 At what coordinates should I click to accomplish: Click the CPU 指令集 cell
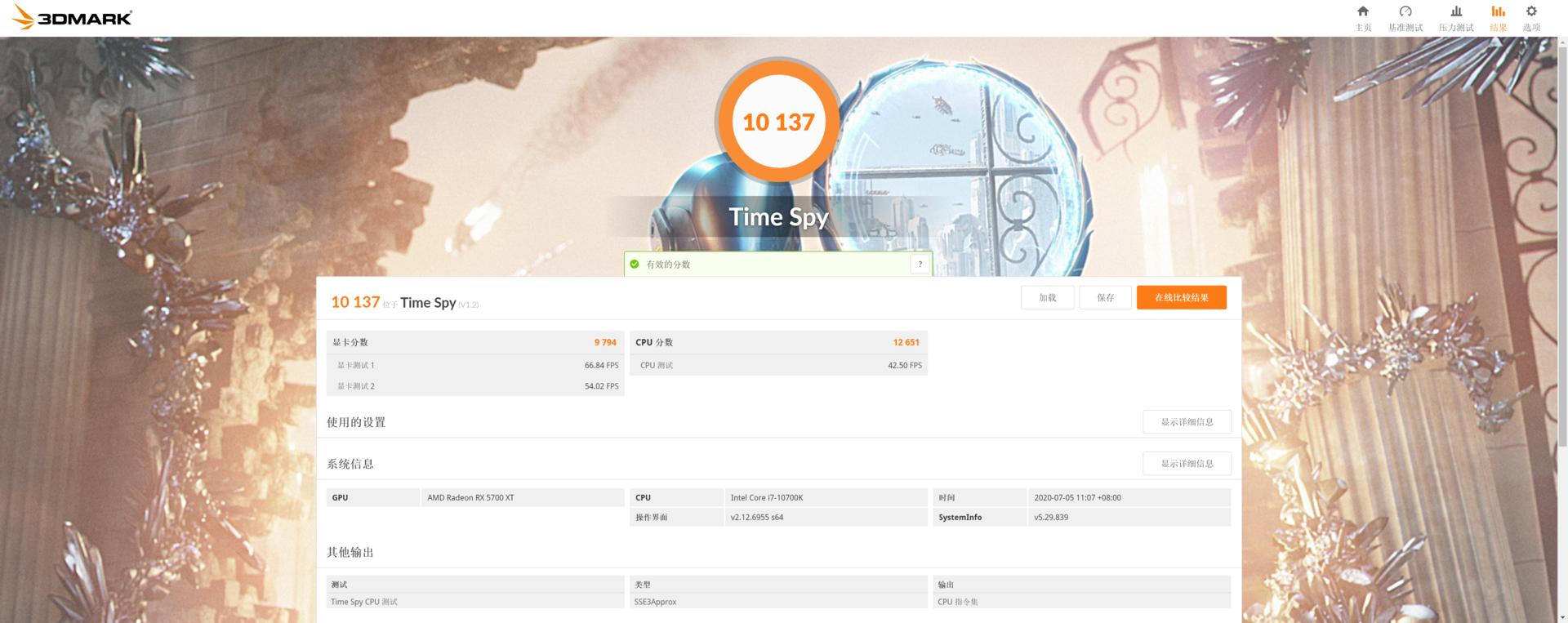coord(958,603)
